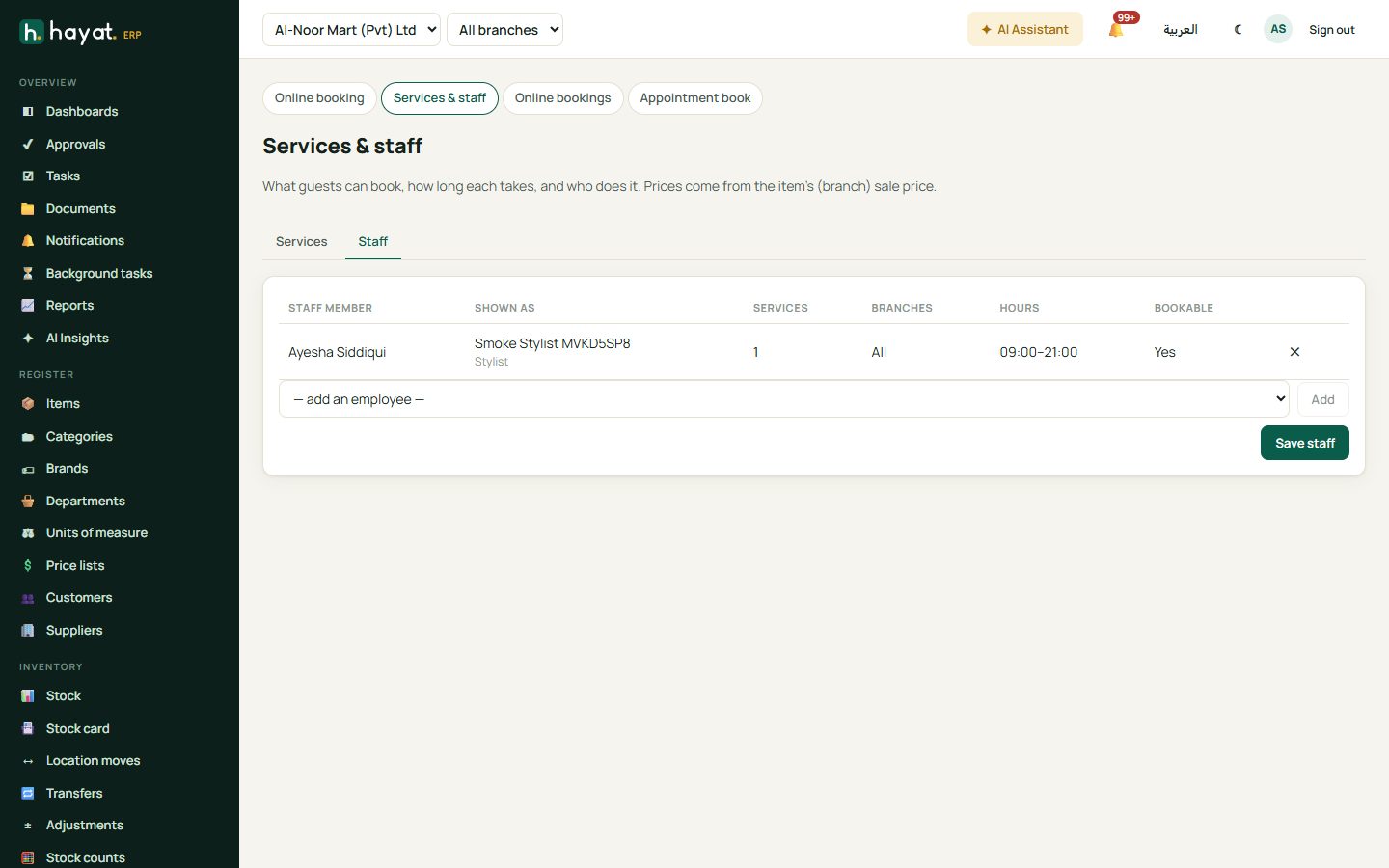Open the All branches dropdown

tap(504, 30)
